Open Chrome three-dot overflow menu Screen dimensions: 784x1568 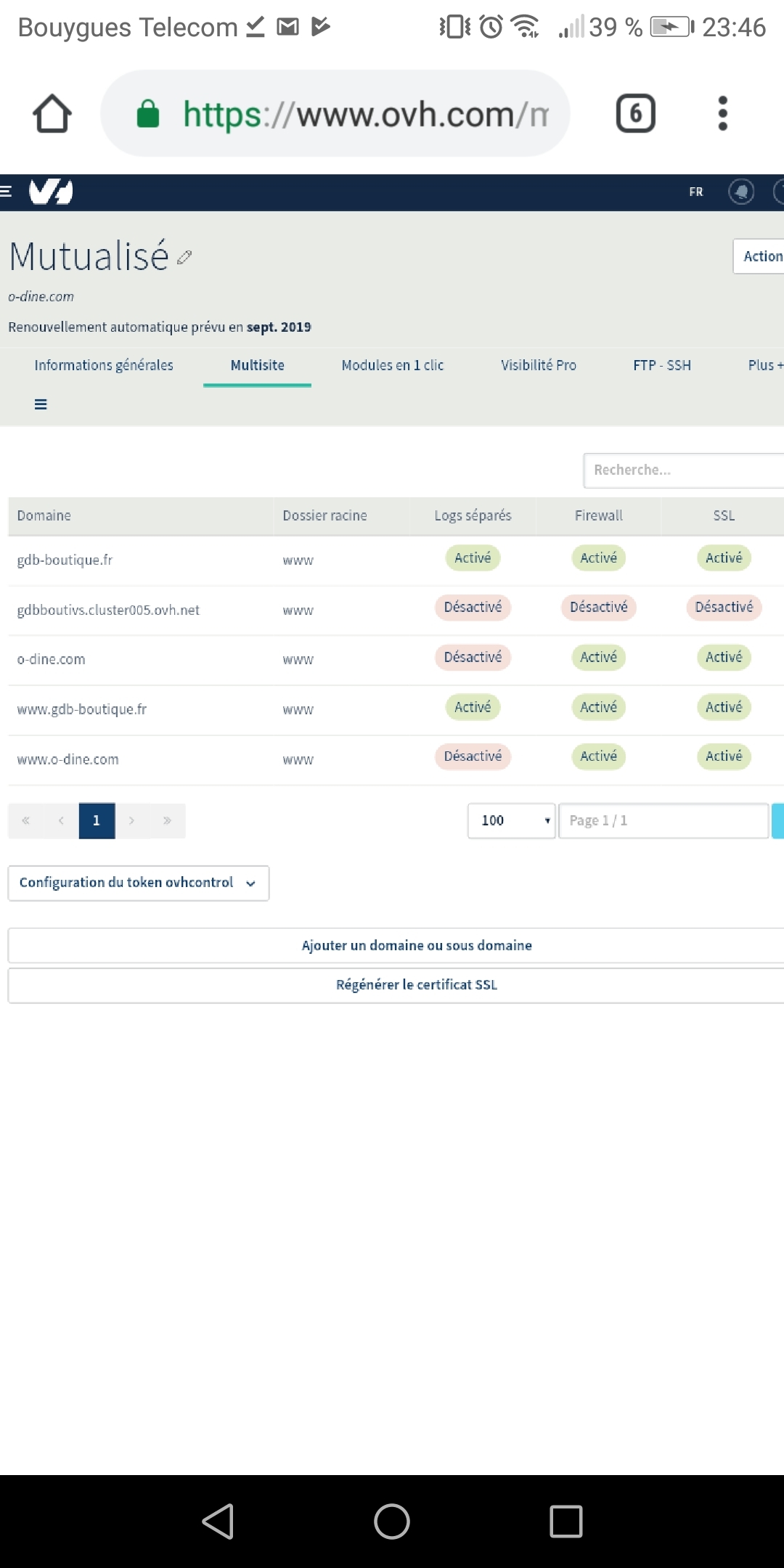click(722, 114)
